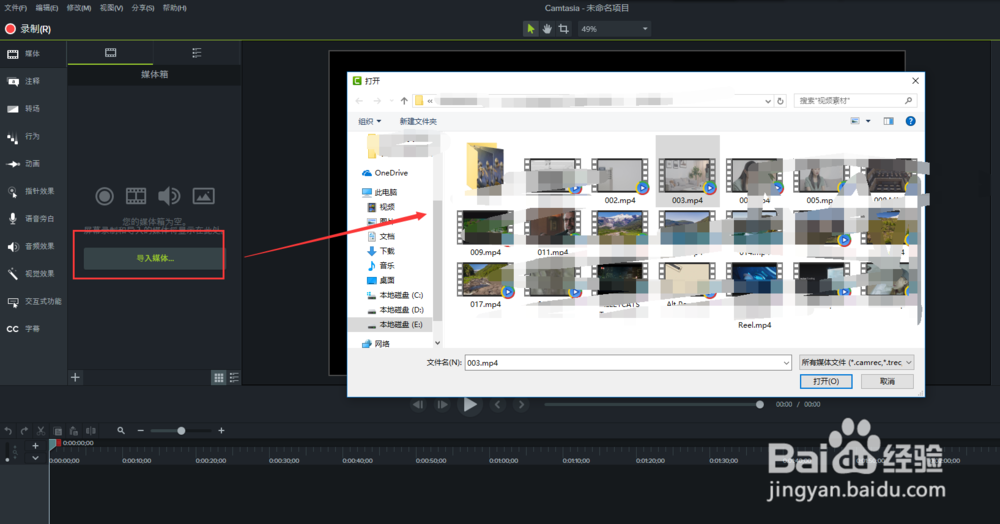The height and width of the screenshot is (524, 1000).
Task: Open the 指针效果 cursor effects panel
Action: pyautogui.click(x=33, y=191)
